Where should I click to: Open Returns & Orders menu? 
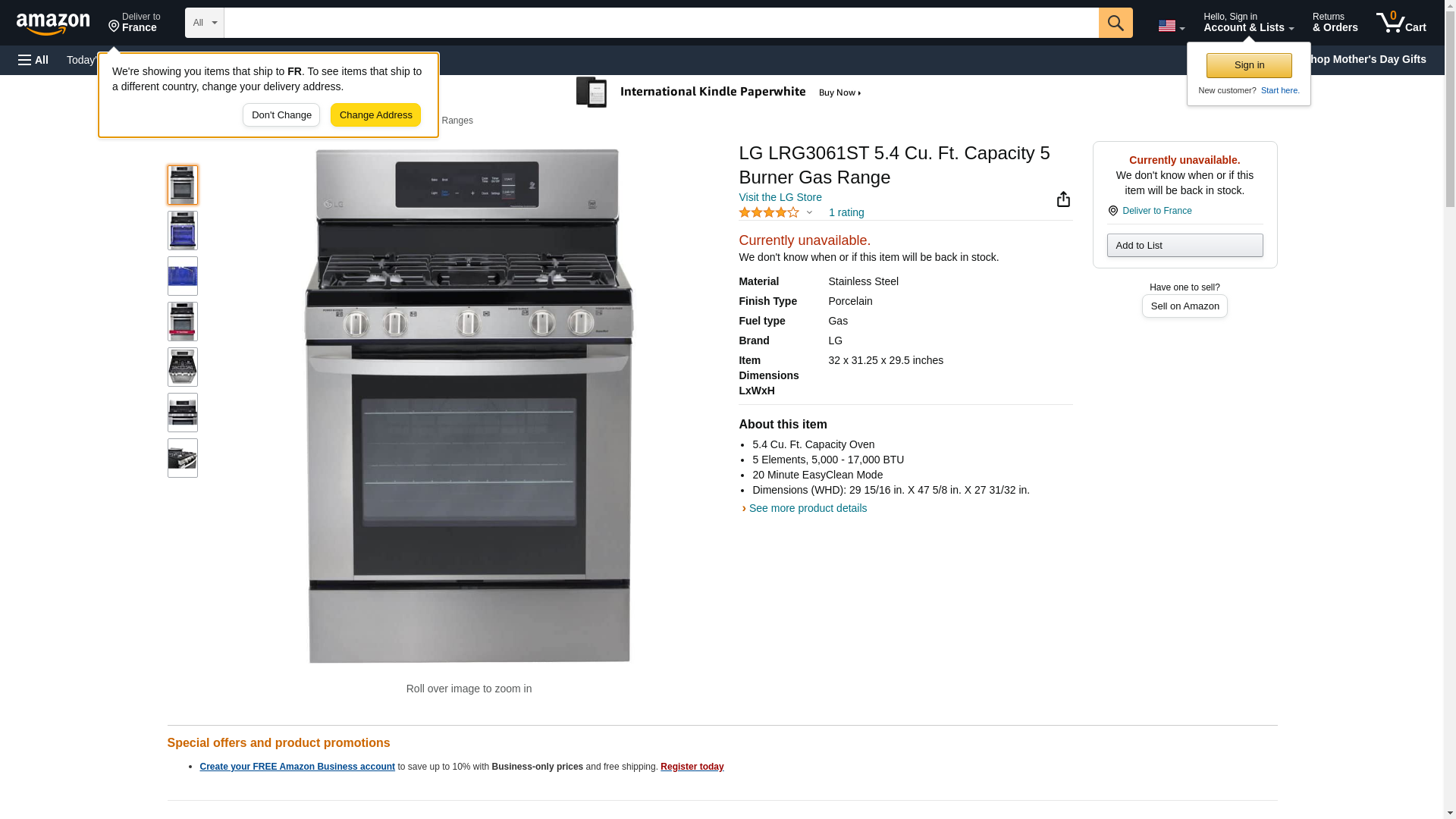click(x=1335, y=23)
